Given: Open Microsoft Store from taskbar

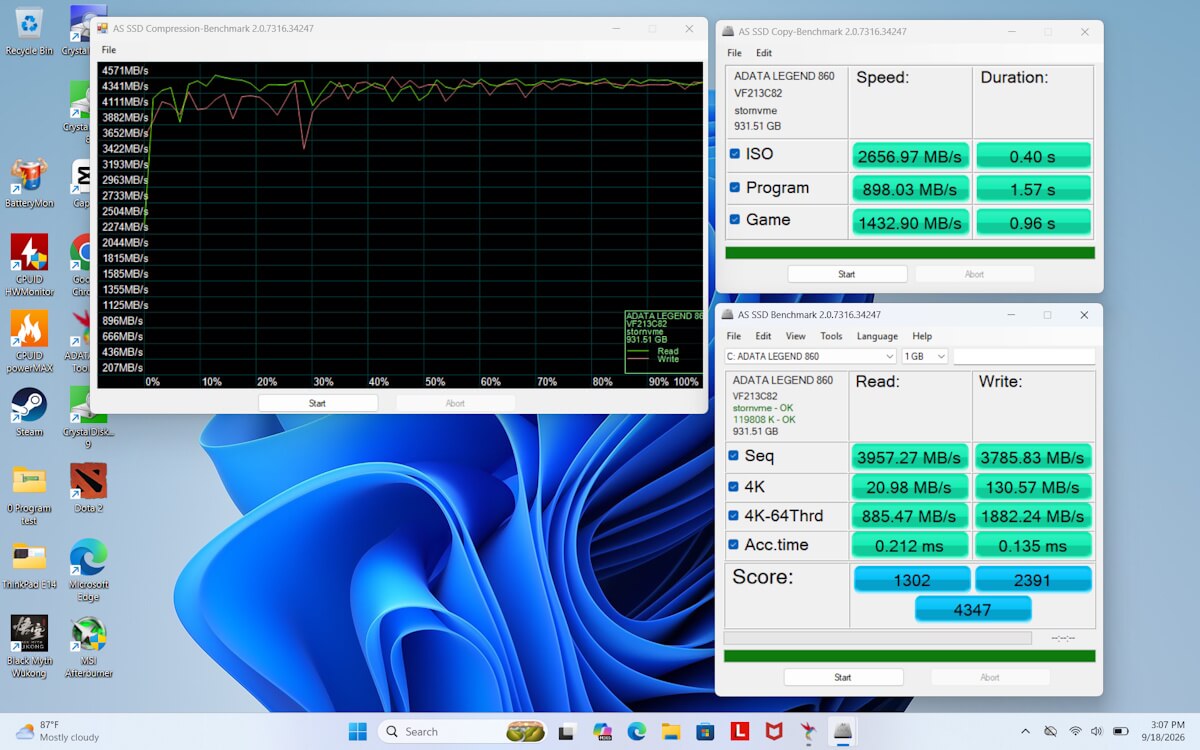Looking at the screenshot, I should [x=705, y=731].
